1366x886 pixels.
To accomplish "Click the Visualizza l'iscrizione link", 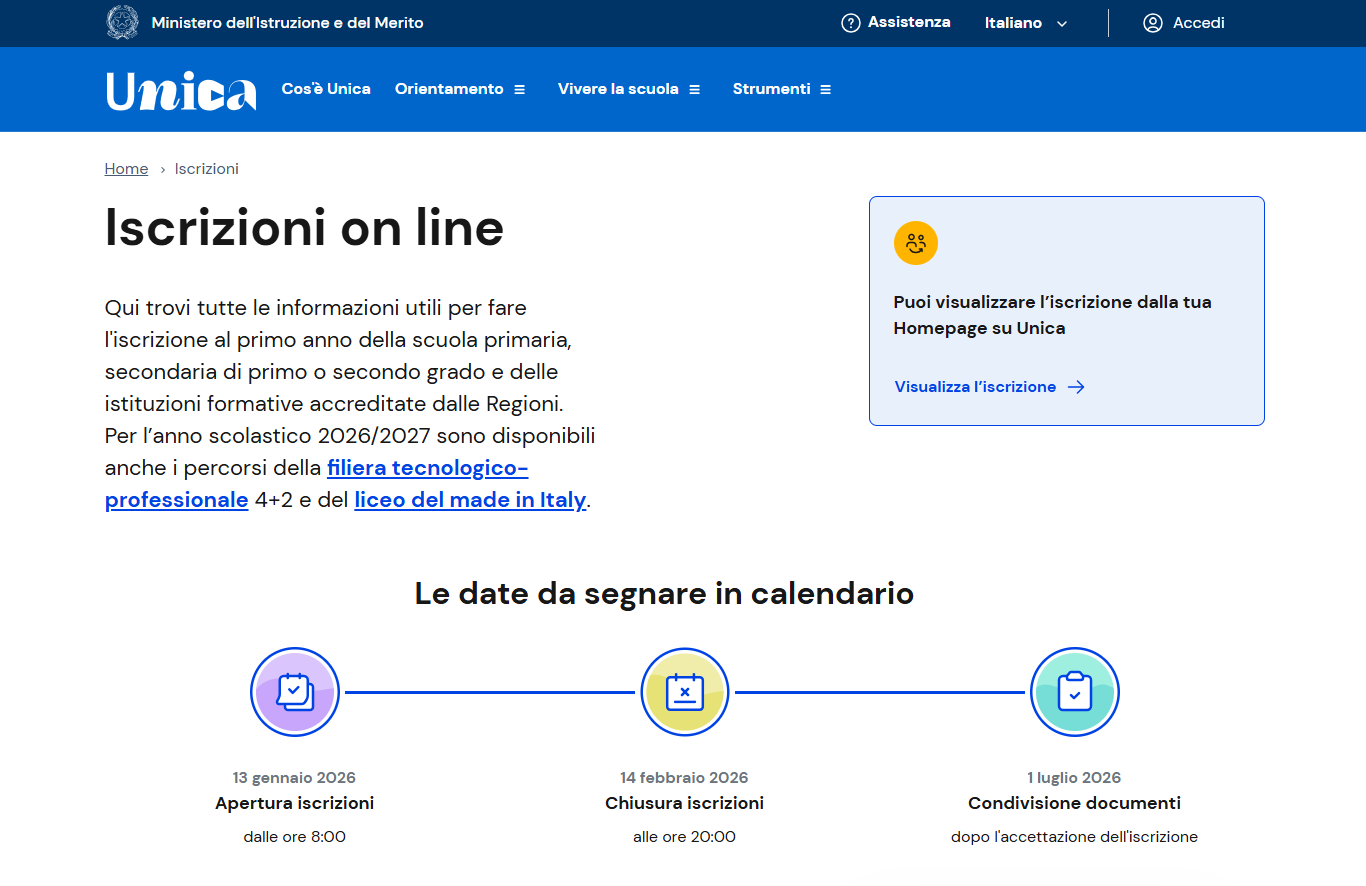I will tap(975, 387).
